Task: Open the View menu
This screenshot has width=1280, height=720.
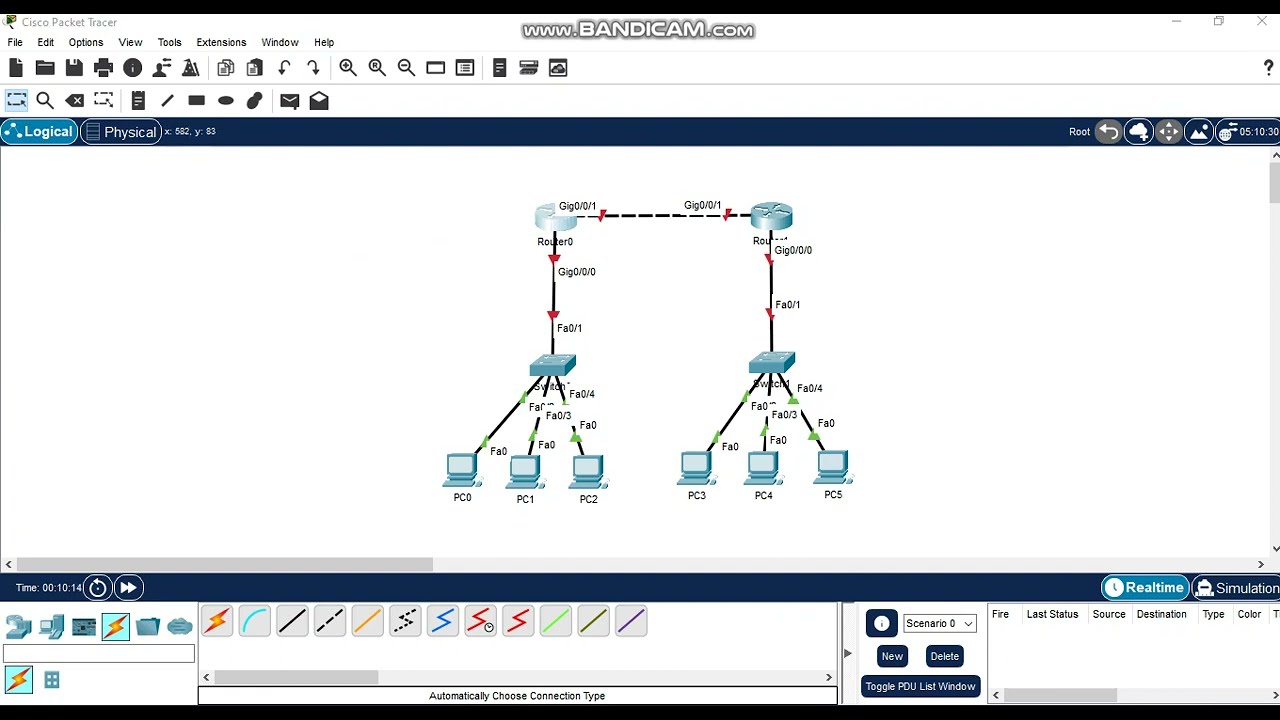Action: 130,43
